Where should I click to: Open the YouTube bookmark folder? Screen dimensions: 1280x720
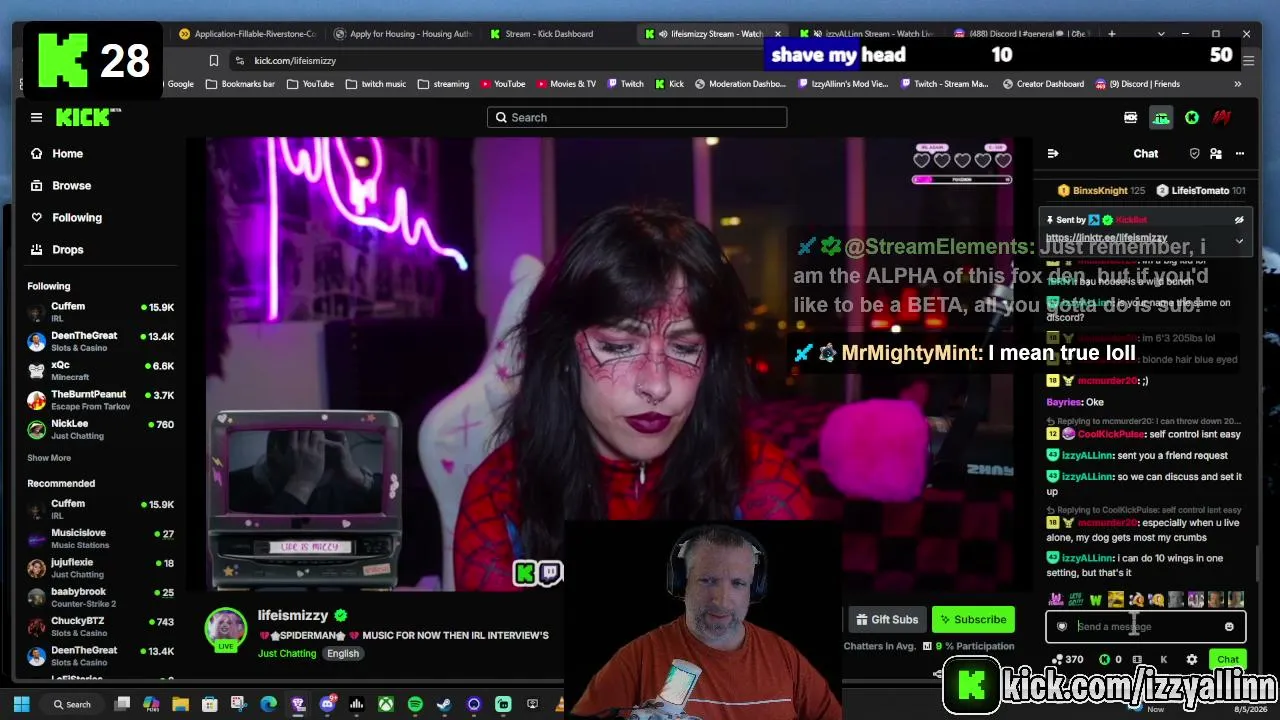click(x=310, y=84)
